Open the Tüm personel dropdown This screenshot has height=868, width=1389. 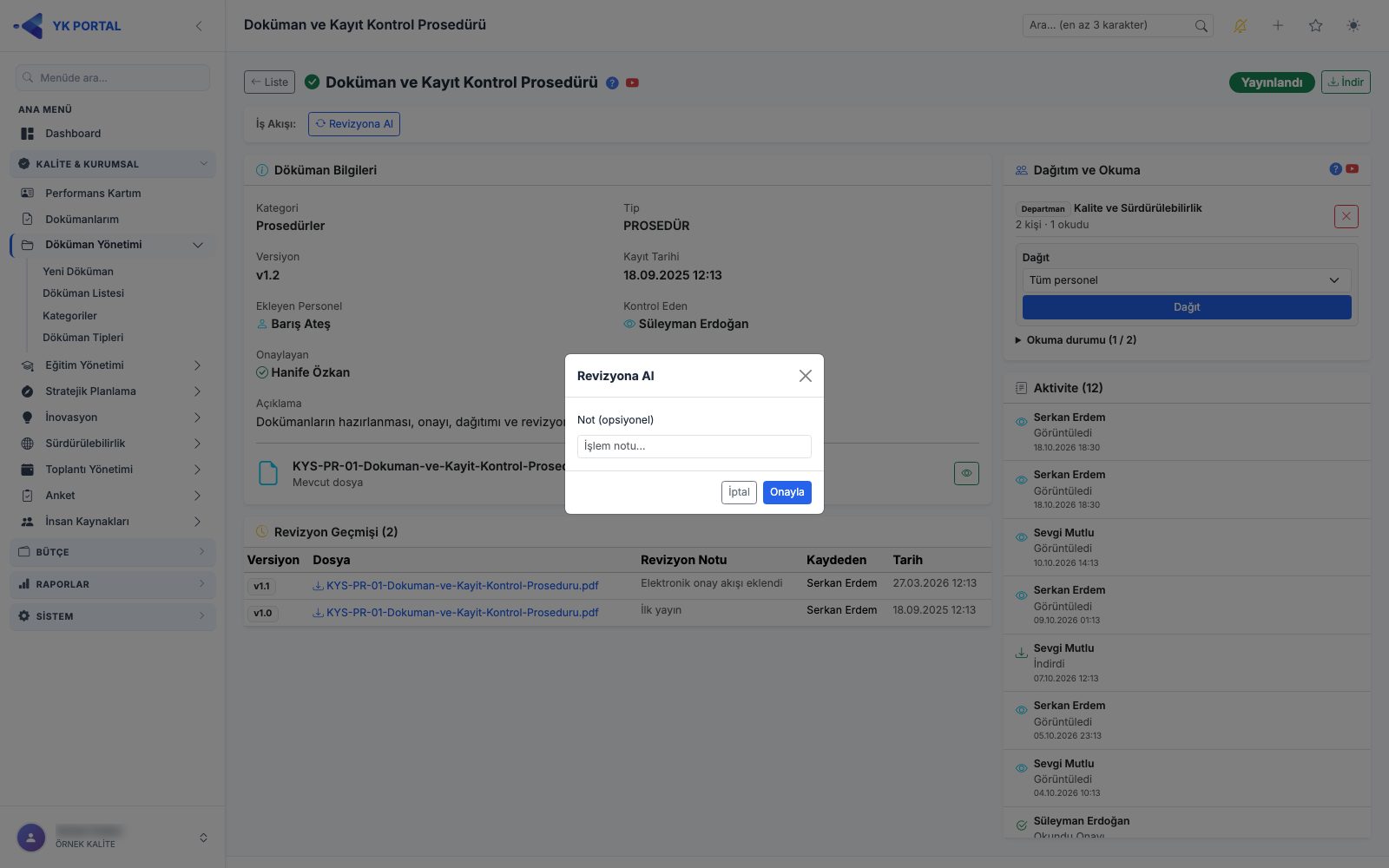(x=1187, y=280)
